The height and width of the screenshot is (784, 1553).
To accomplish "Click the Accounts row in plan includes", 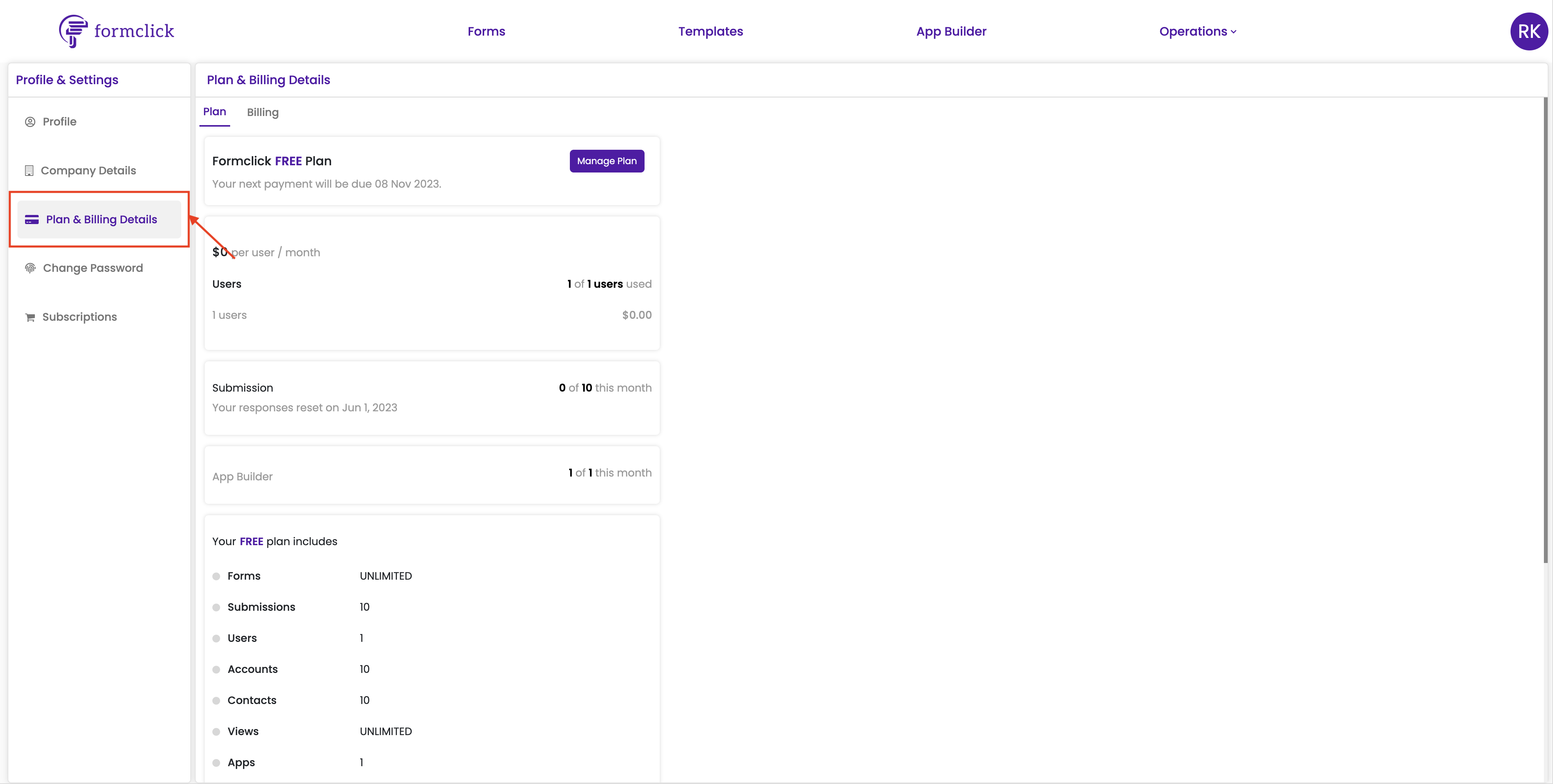I will click(x=292, y=669).
